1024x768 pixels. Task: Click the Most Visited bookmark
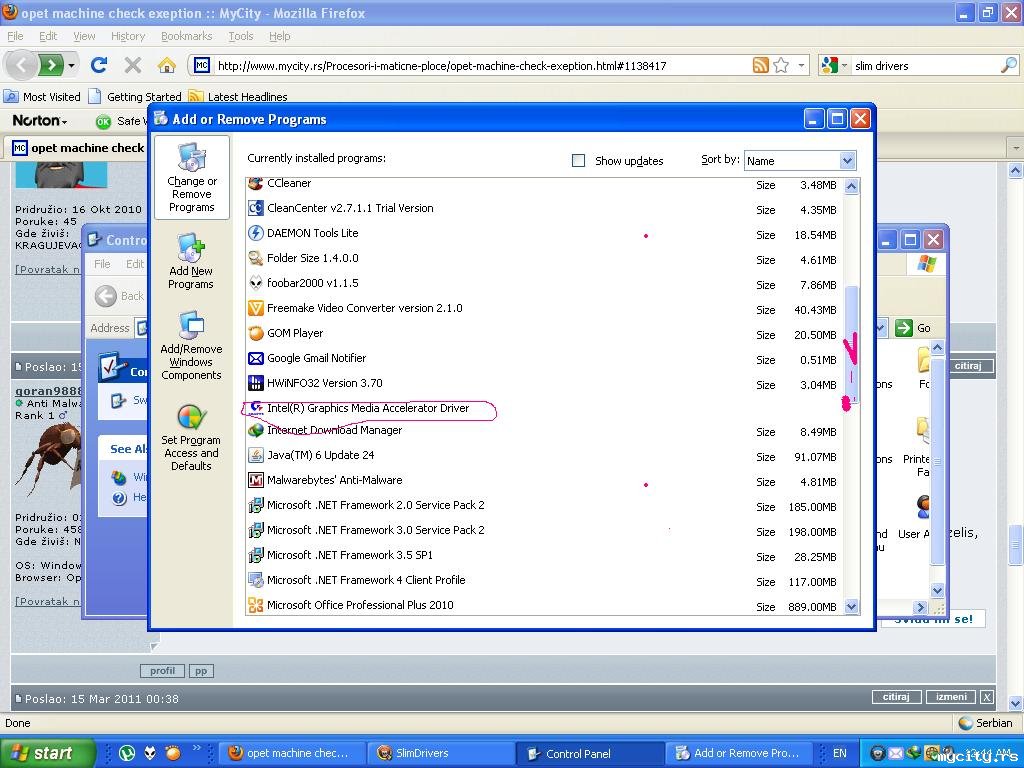click(42, 97)
